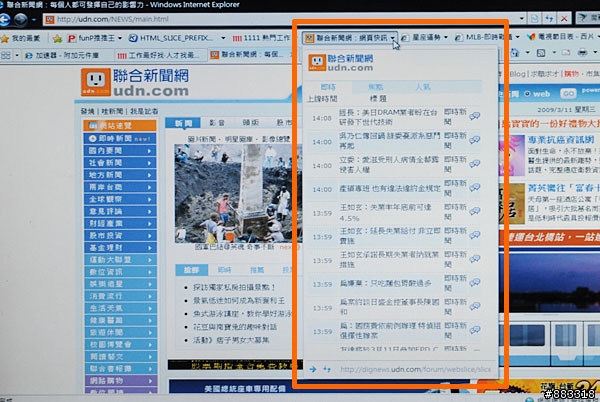Expand 兩岸台商 sidebar menu item
Screen dimensions: 600x402
click(x=120, y=187)
